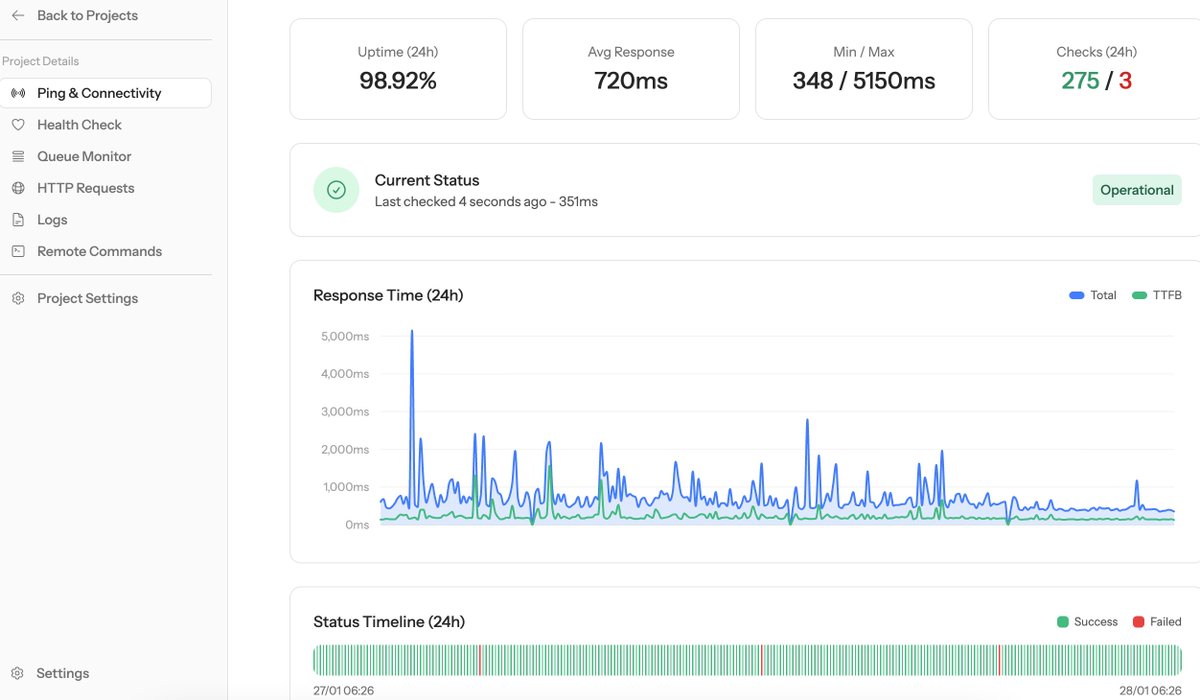Click the first red failed timeline marker

point(479,660)
